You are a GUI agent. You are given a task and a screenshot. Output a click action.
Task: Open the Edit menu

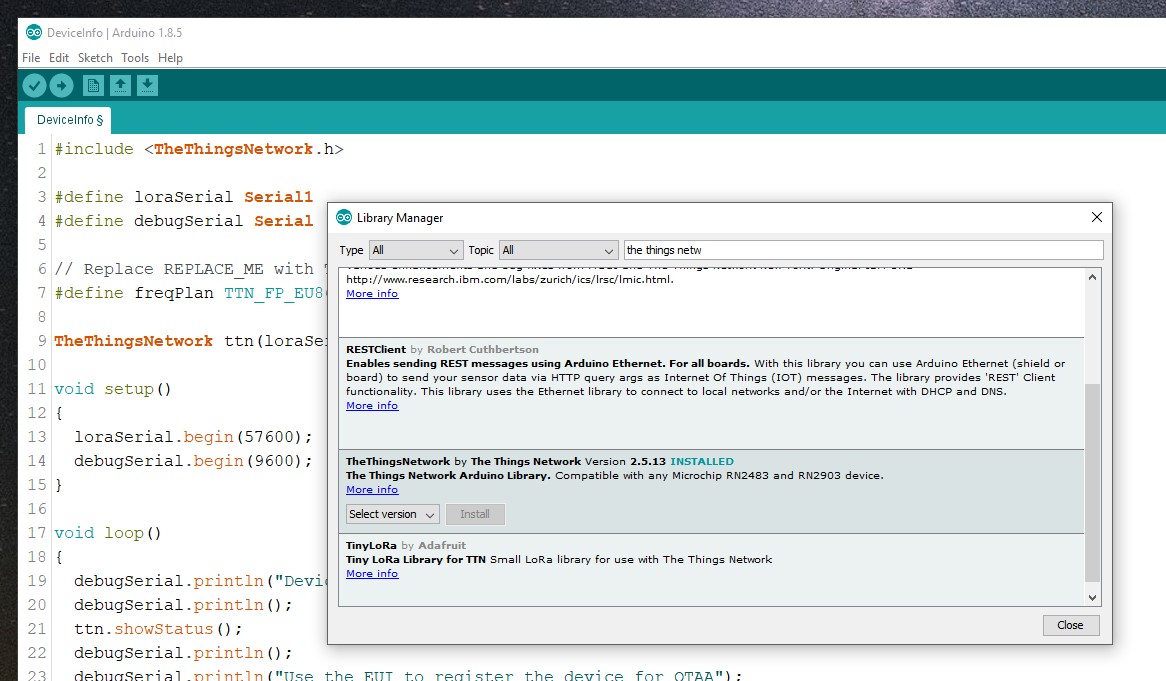click(x=59, y=58)
